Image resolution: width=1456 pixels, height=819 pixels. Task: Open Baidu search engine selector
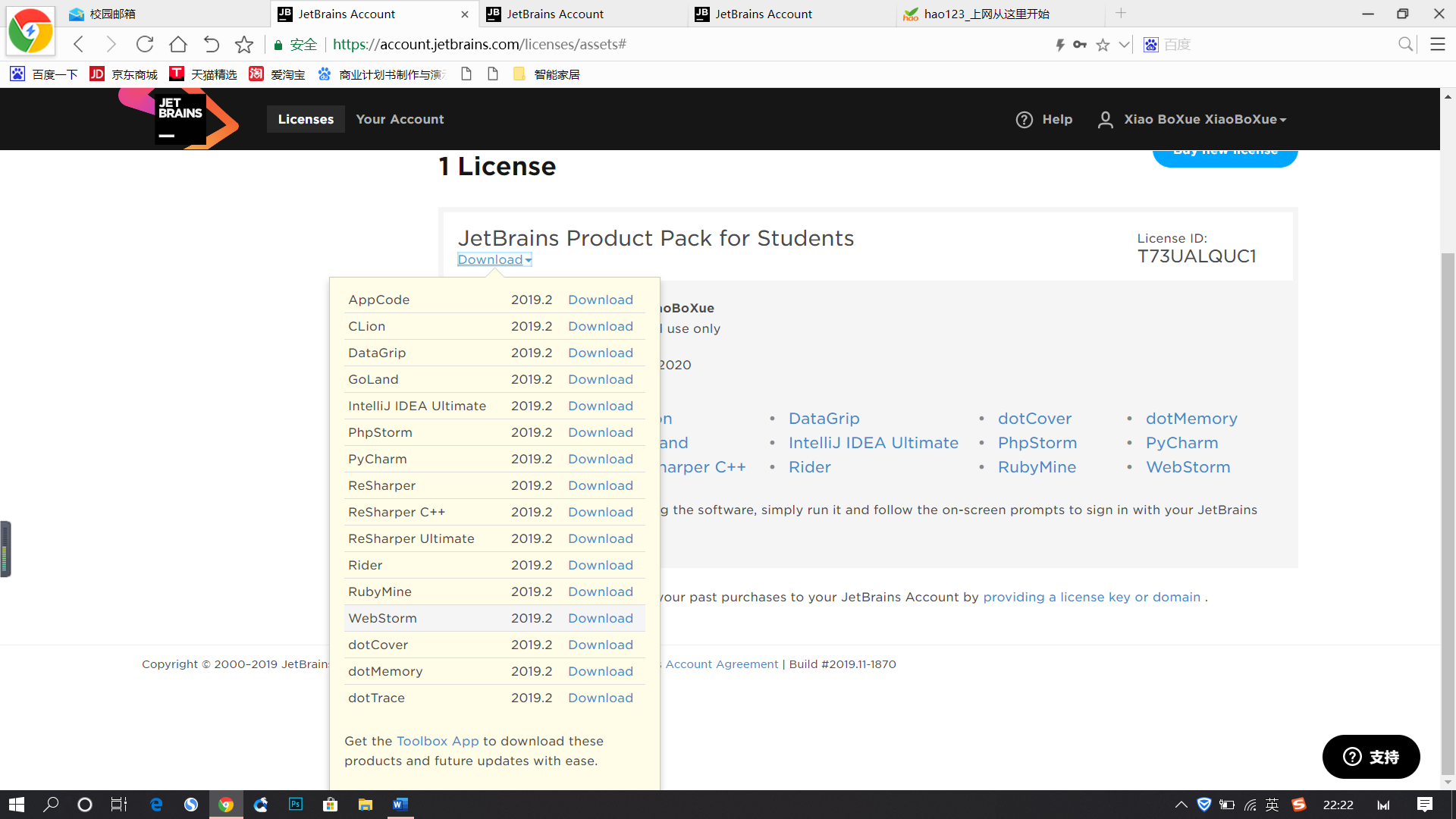click(x=1150, y=45)
